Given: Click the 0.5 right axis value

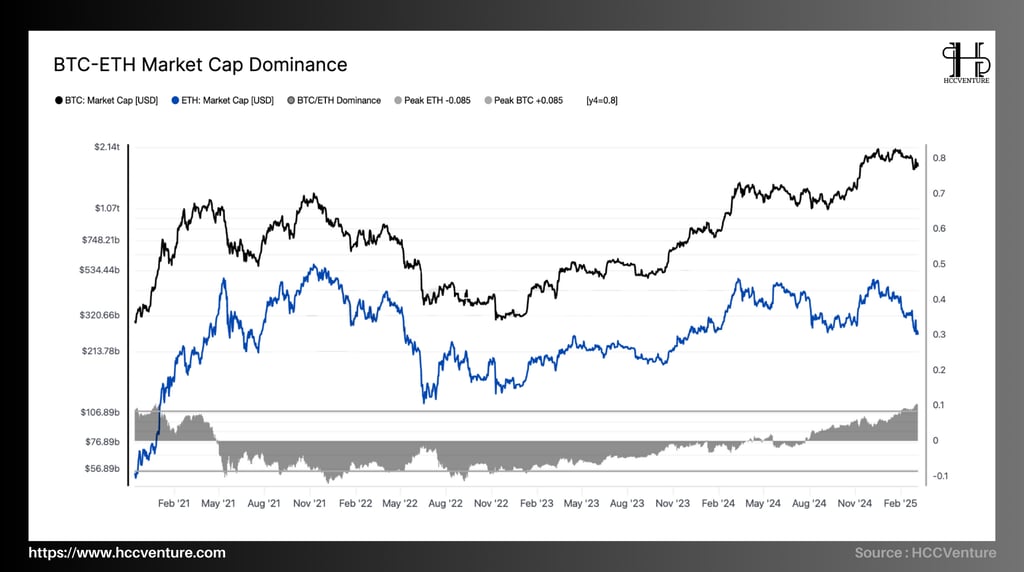Looking at the screenshot, I should (939, 264).
